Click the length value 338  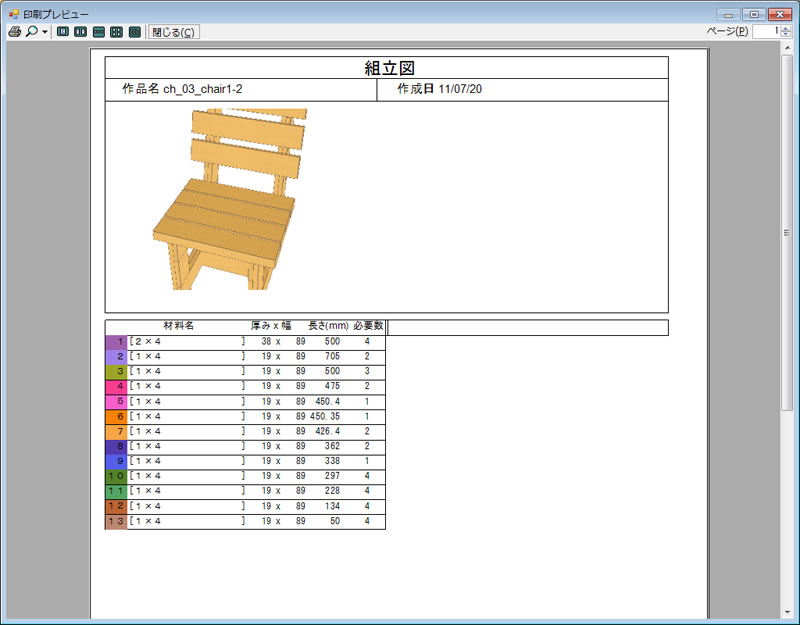(x=332, y=461)
